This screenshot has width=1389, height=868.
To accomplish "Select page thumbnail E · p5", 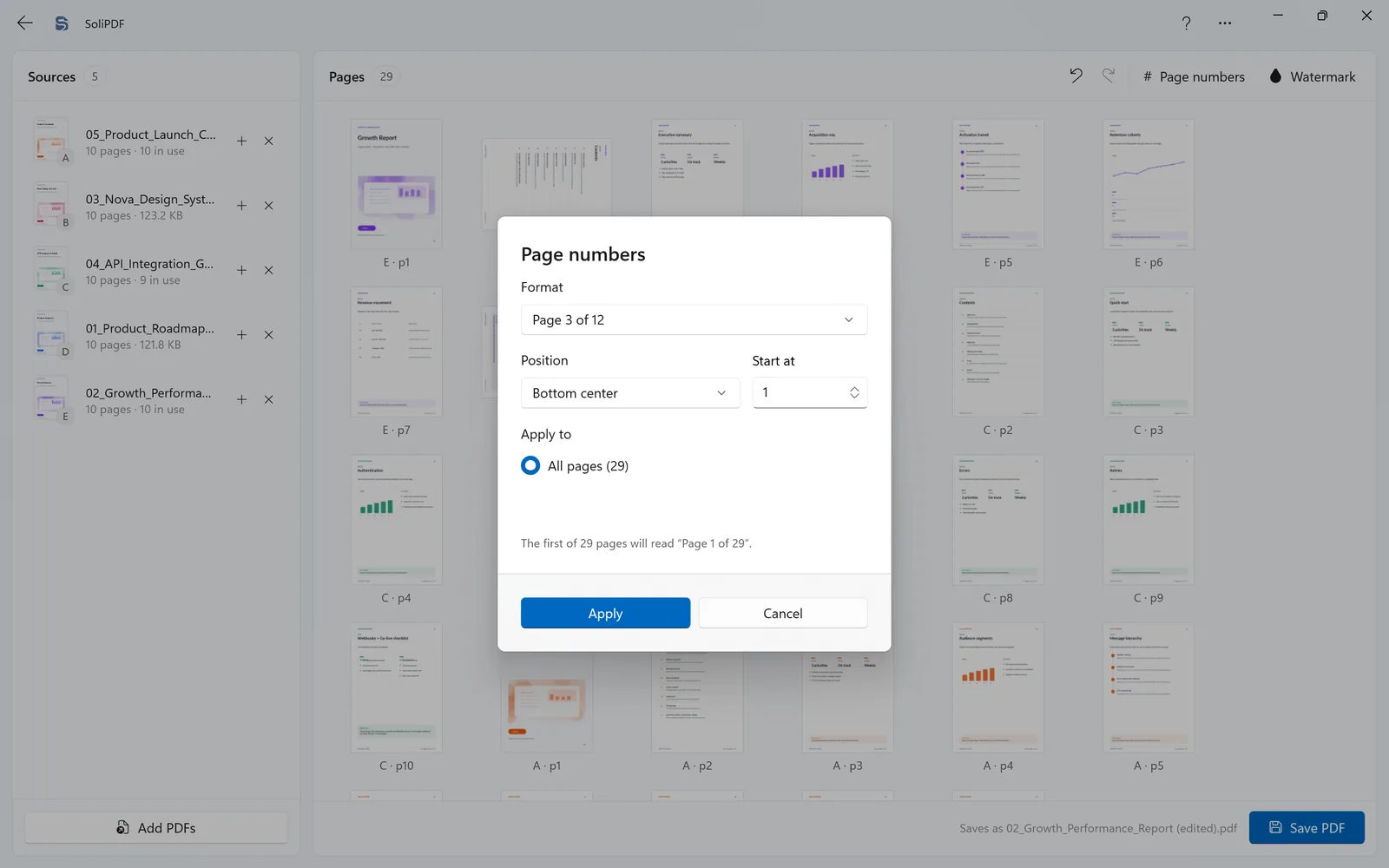I will [x=997, y=184].
